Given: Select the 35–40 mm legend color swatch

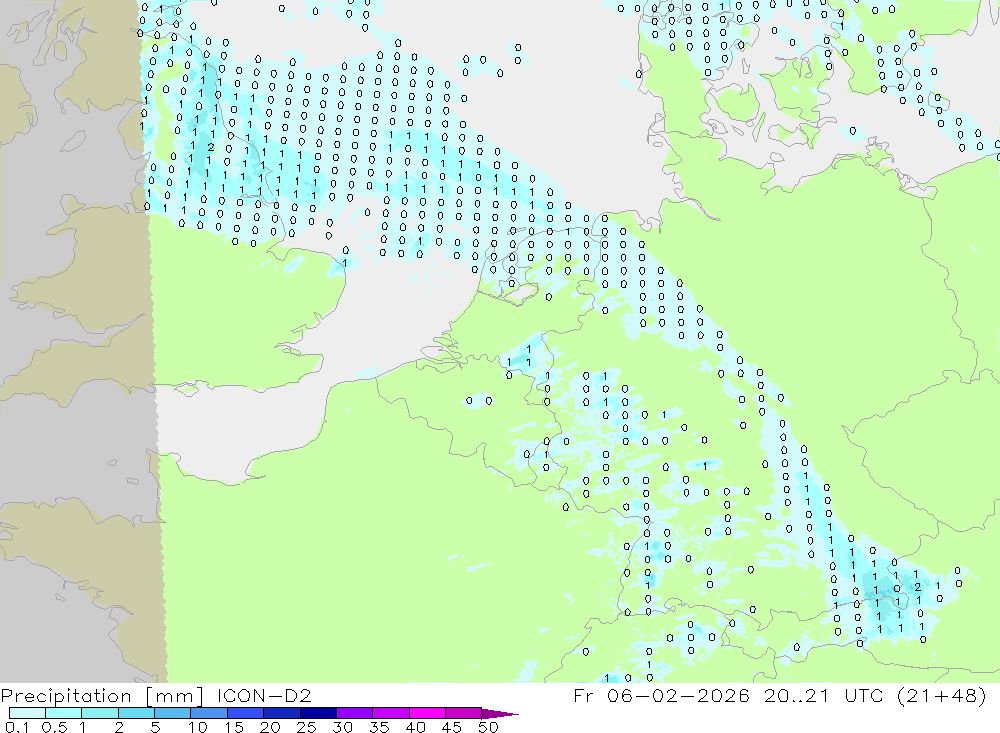Looking at the screenshot, I should (391, 713).
